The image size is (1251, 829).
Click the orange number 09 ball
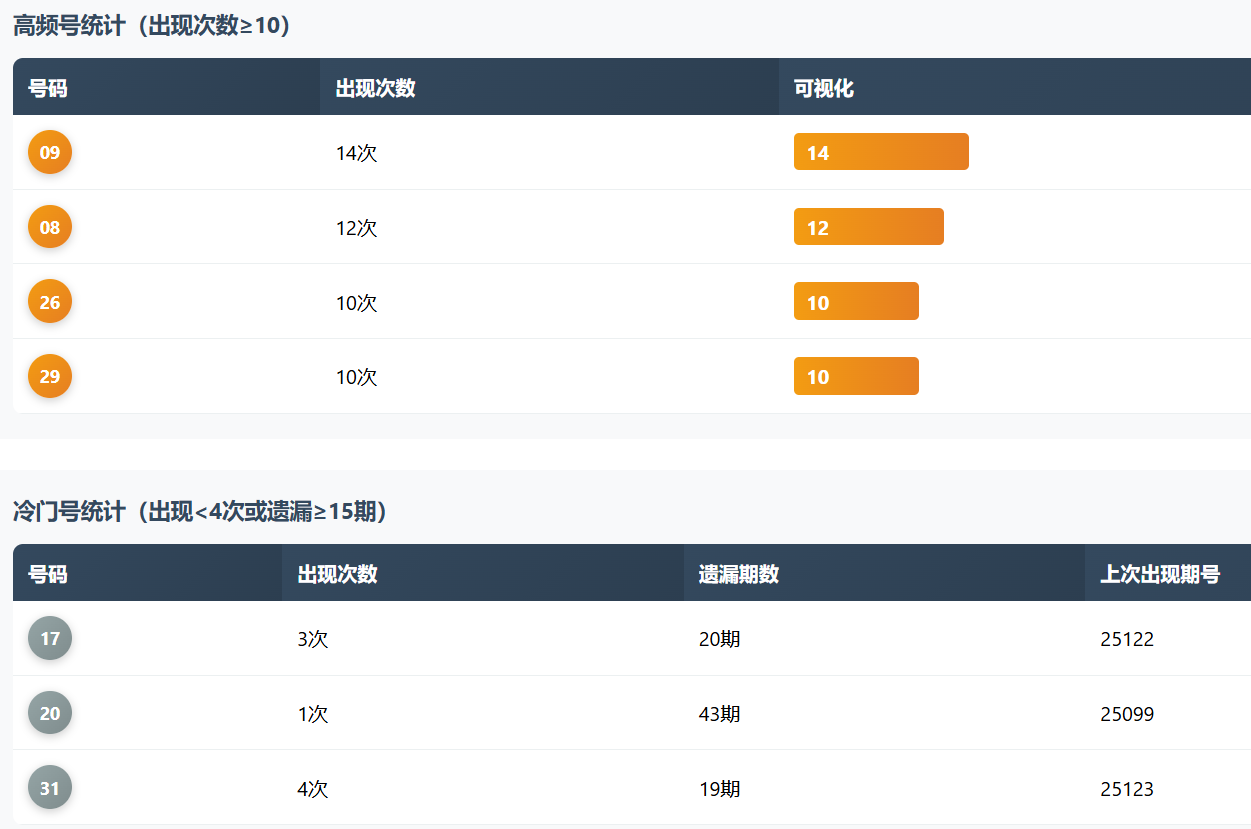pos(50,153)
